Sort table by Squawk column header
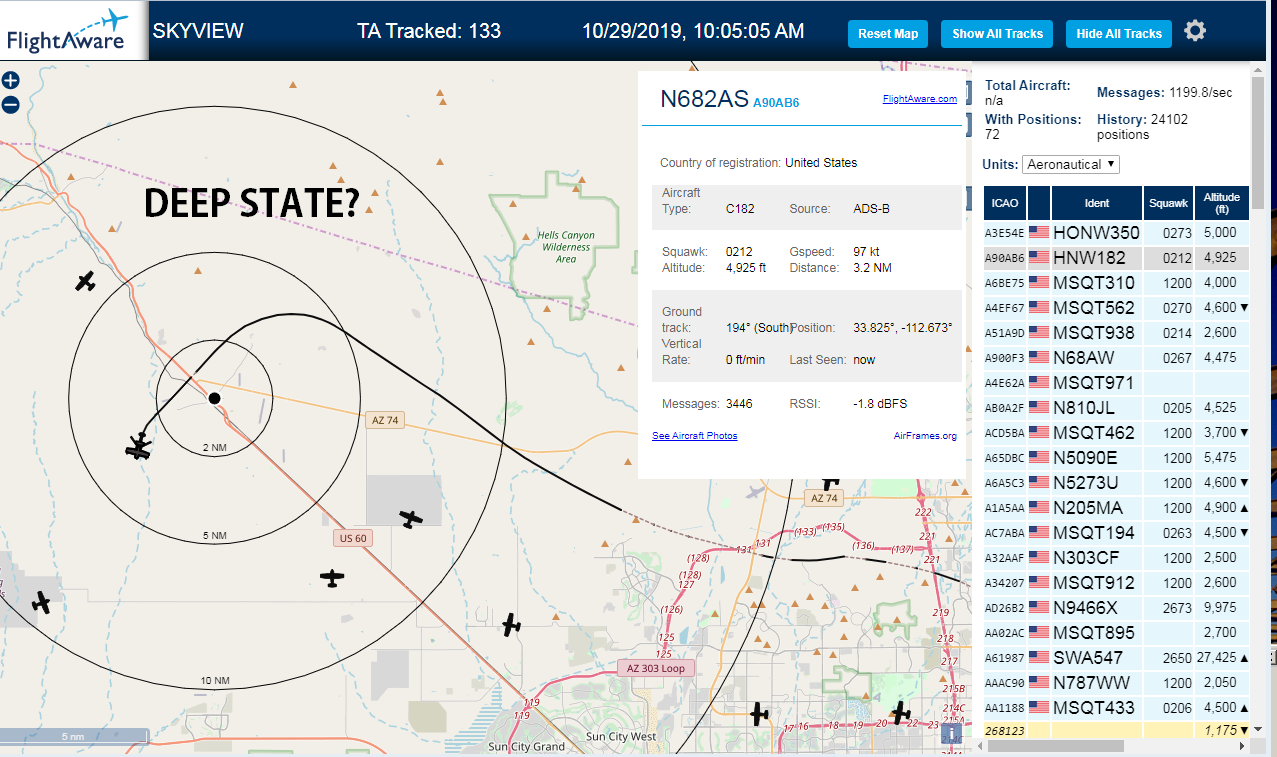Image resolution: width=1277 pixels, height=757 pixels. pos(1168,203)
